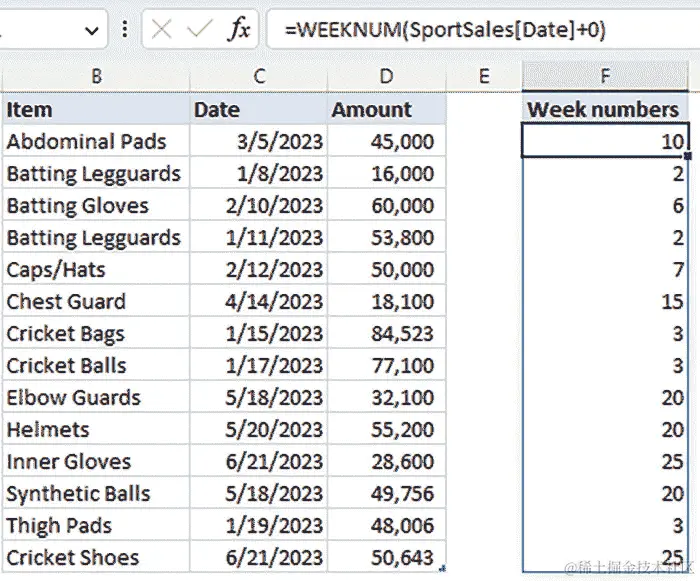Click the Item header cell
Screen dimensions: 700x581
[96, 109]
